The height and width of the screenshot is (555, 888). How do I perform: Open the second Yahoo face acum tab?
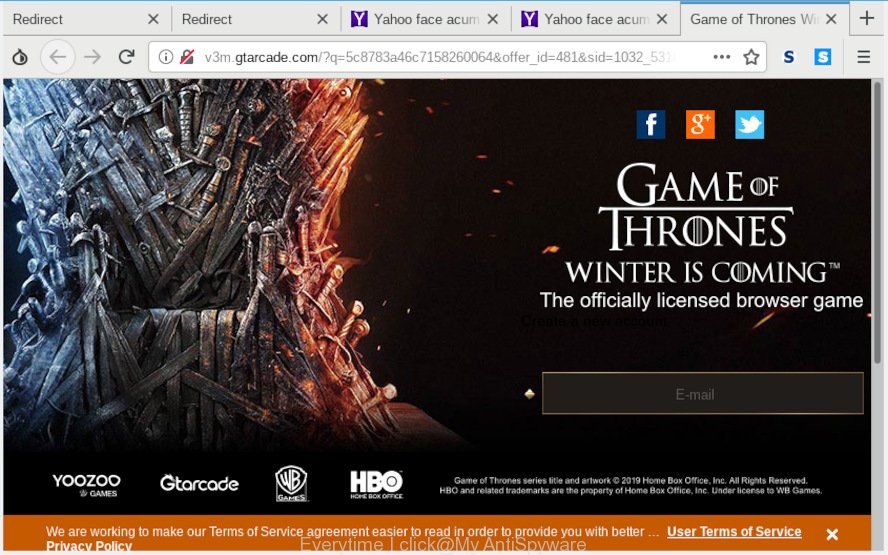tap(595, 19)
